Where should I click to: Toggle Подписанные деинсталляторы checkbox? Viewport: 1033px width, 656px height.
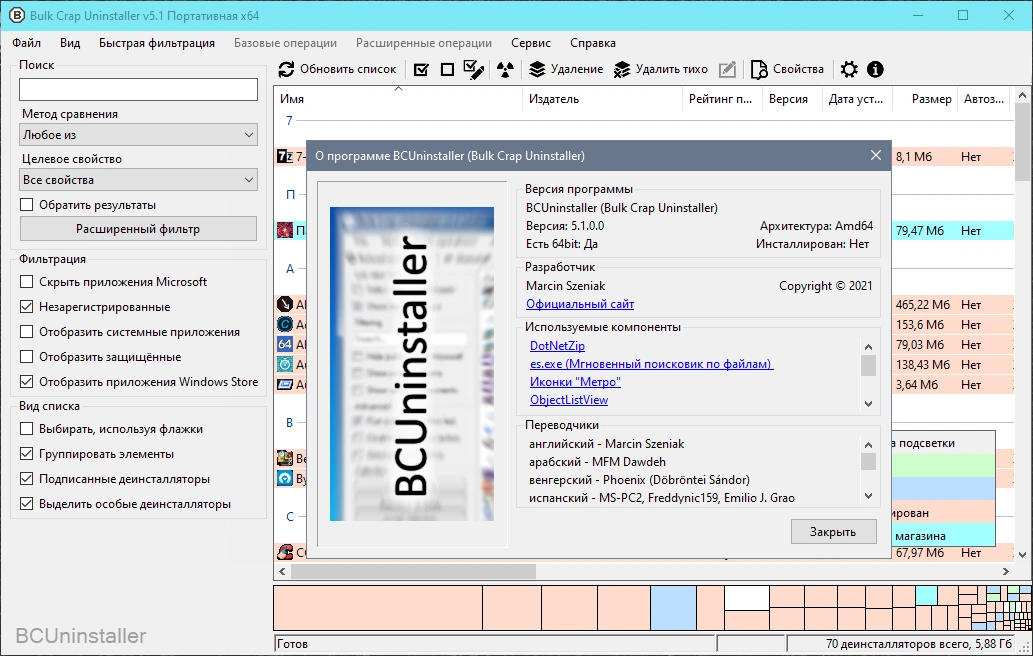pyautogui.click(x=26, y=479)
